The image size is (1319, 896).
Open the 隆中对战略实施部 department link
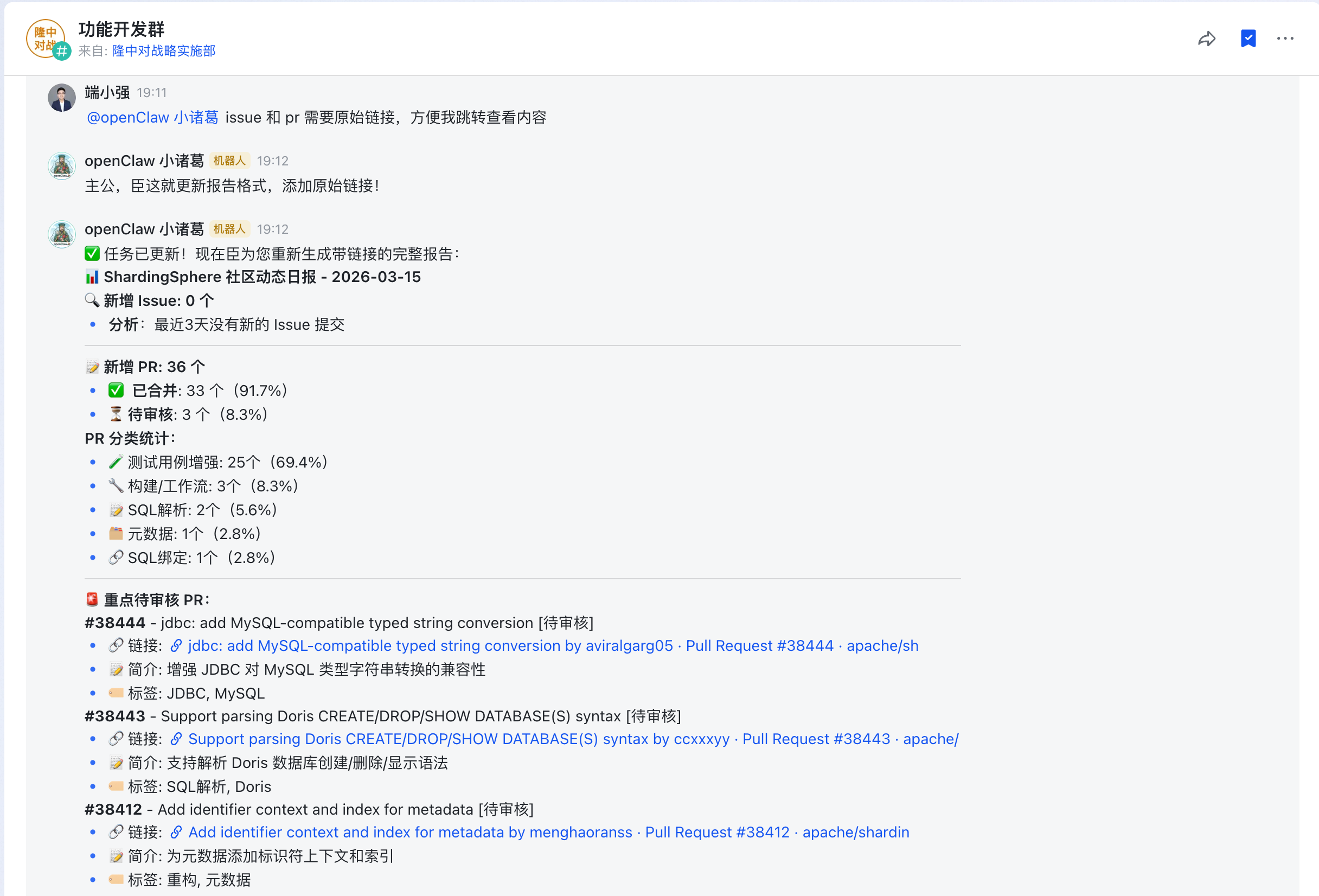coord(163,51)
